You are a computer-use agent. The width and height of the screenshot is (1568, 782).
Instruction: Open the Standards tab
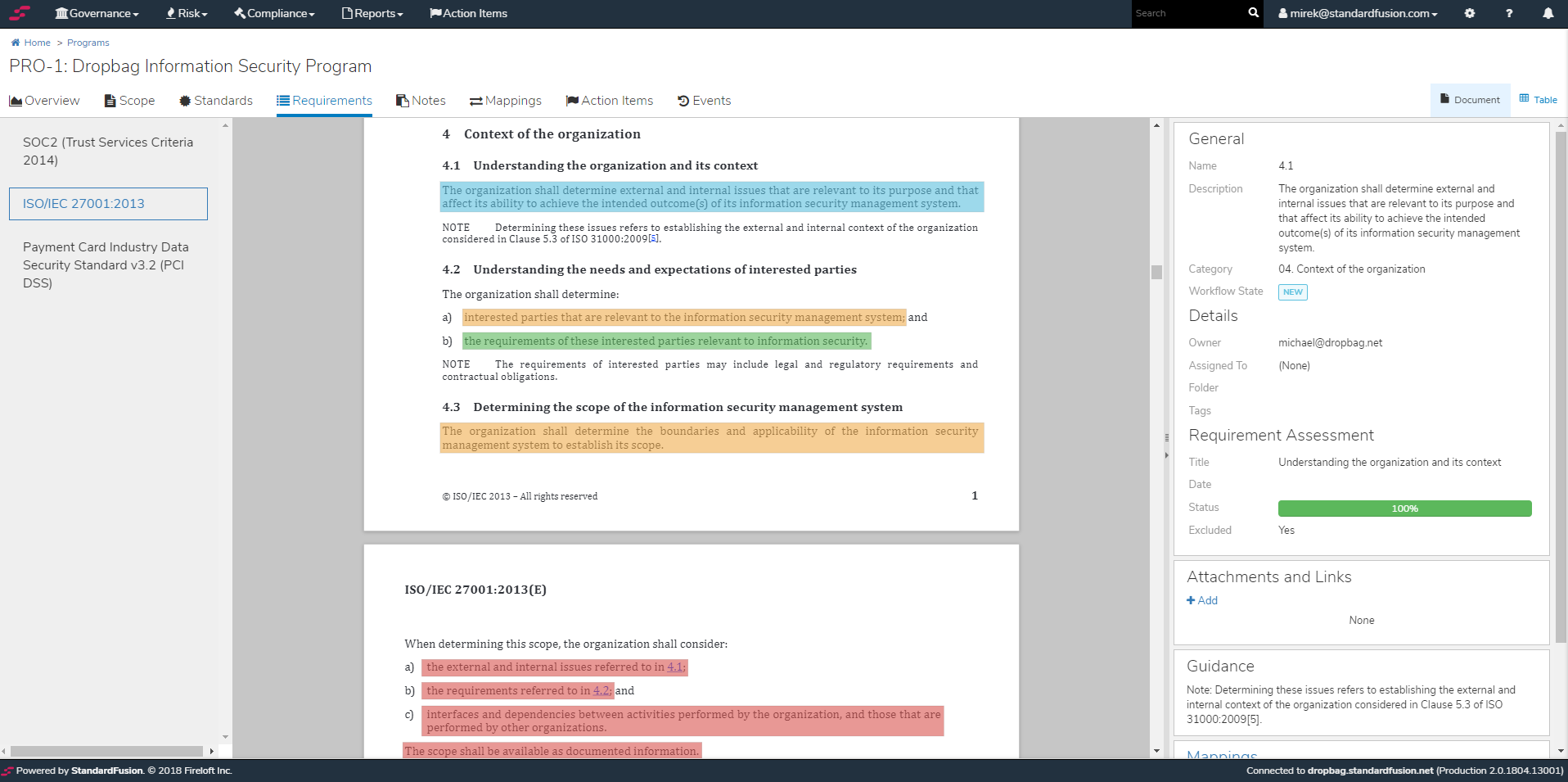[216, 101]
